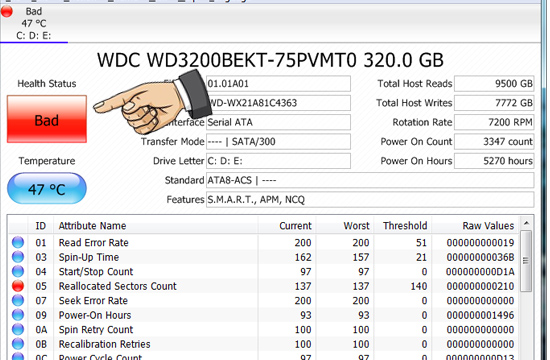
Task: Click the red status icon for Reallocated Sectors Count
Action: (x=18, y=286)
